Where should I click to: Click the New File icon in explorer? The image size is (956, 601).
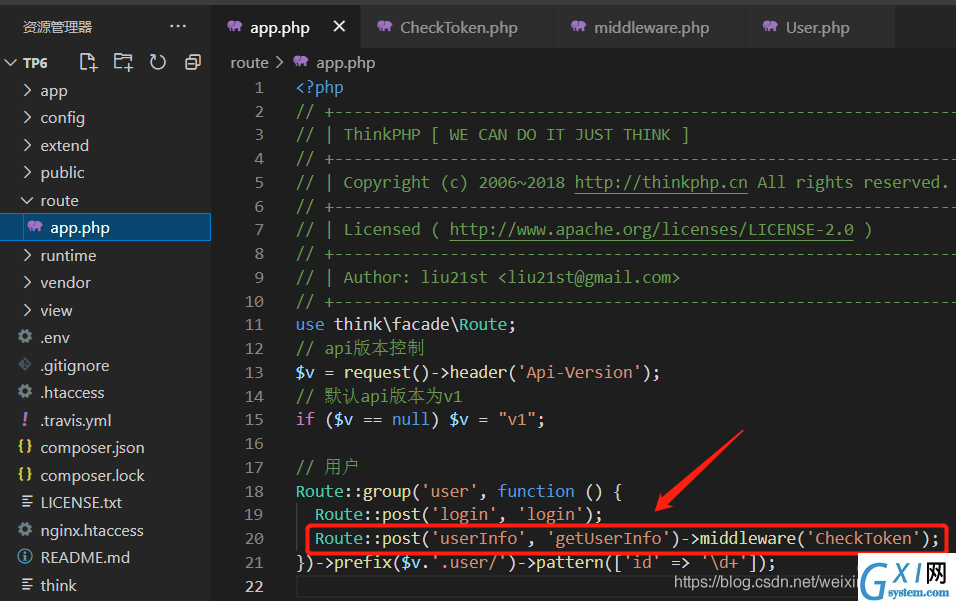tap(88, 62)
